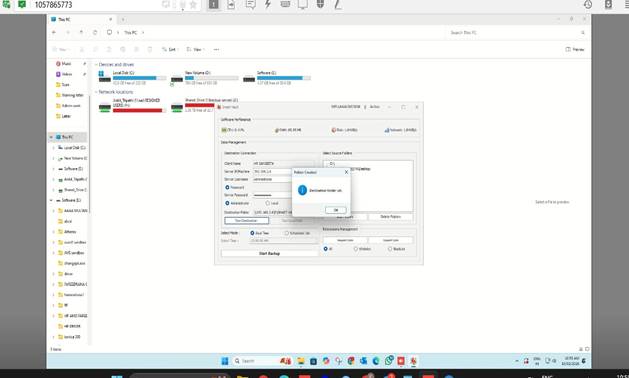This screenshot has height=378, width=629.
Task: Click the remote-session lightning actions icon
Action: tap(268, 4)
